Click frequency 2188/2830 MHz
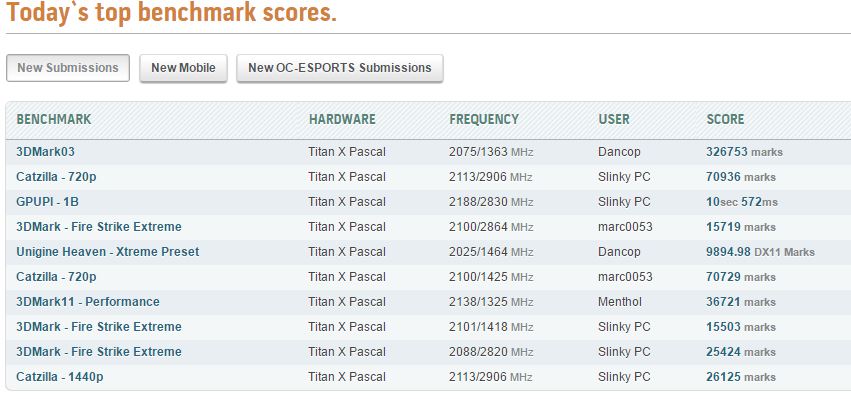Screen dimensions: 851x399 coord(491,202)
